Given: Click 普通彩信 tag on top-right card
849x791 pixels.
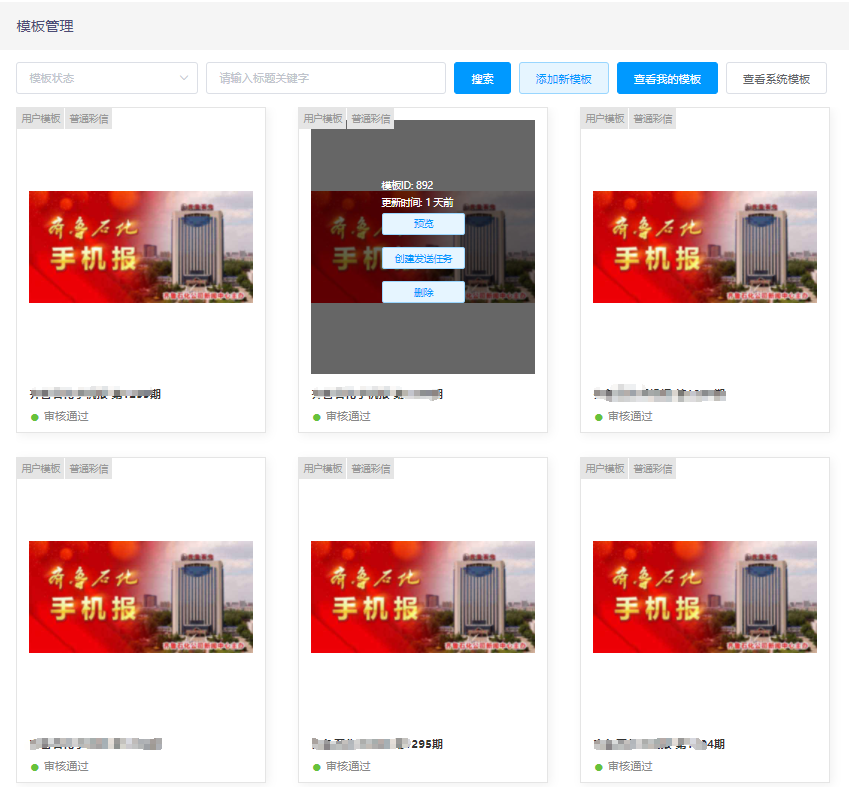Looking at the screenshot, I should pyautogui.click(x=652, y=118).
